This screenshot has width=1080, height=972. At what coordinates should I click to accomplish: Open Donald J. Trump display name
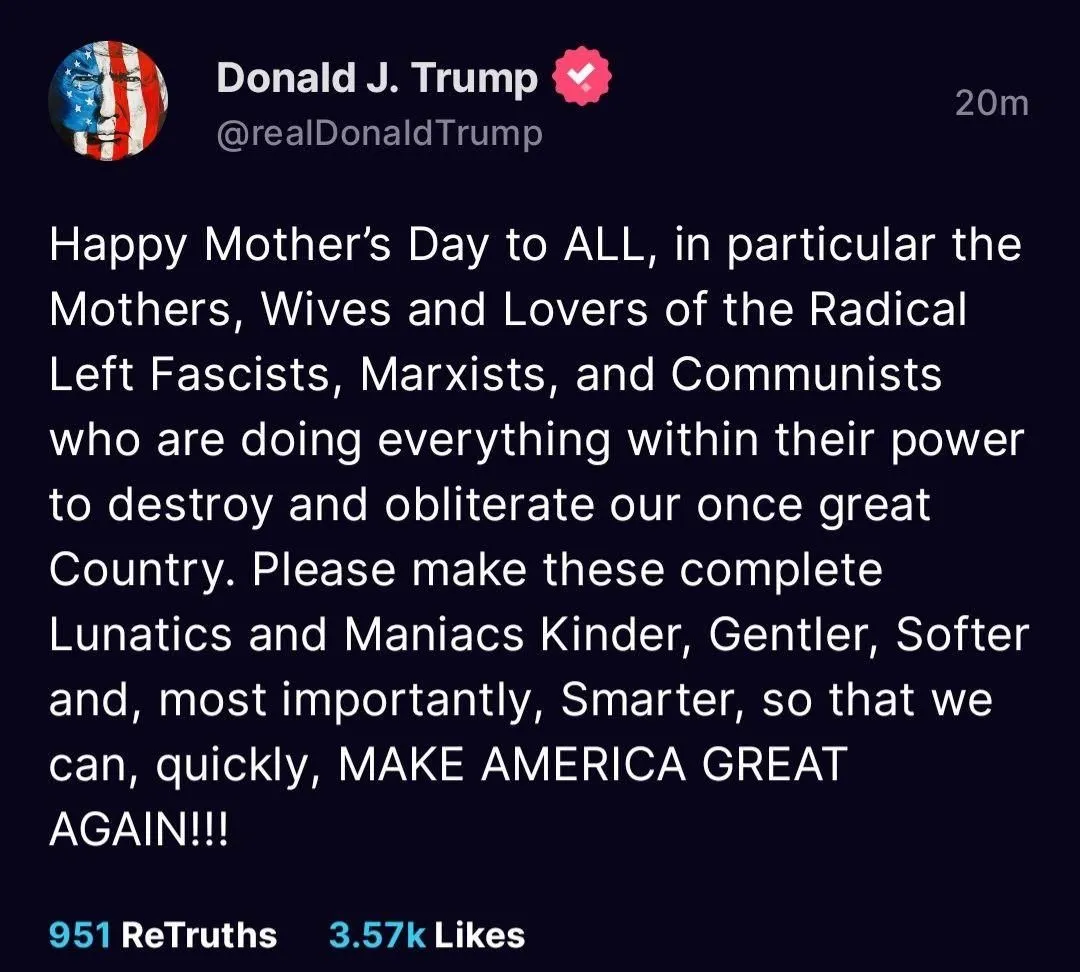[377, 79]
